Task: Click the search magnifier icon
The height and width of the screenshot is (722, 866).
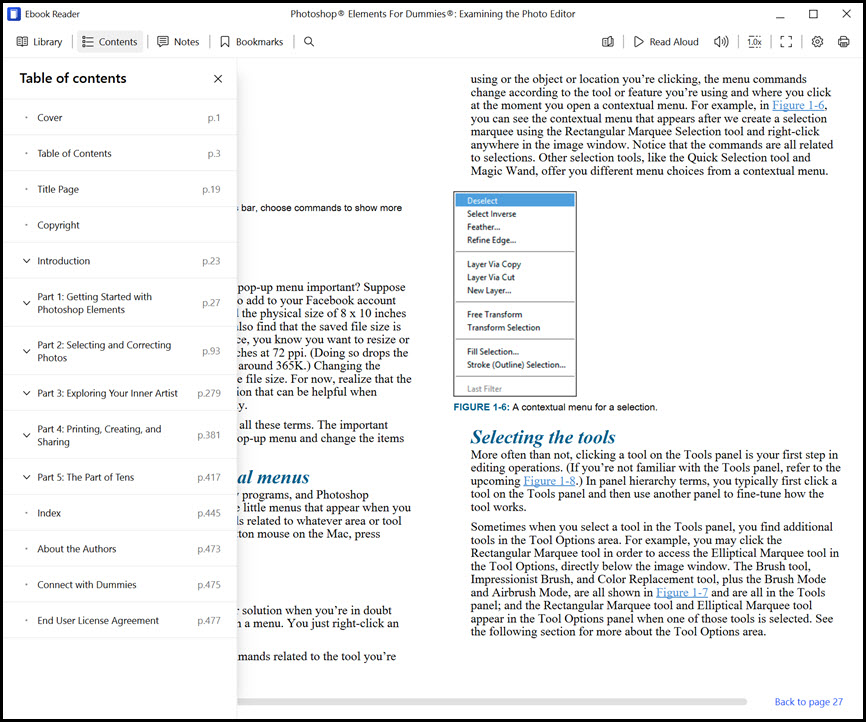Action: click(x=309, y=41)
